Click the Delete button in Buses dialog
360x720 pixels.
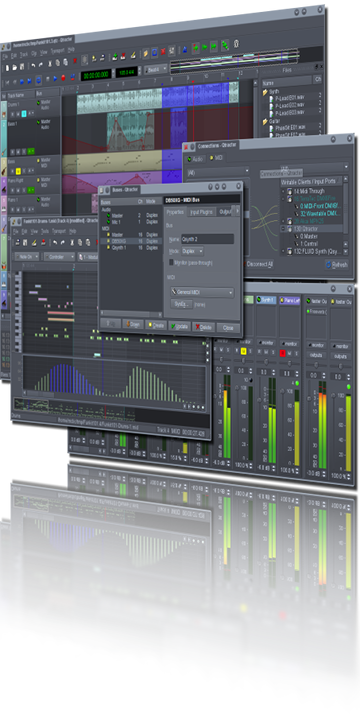pos(203,327)
